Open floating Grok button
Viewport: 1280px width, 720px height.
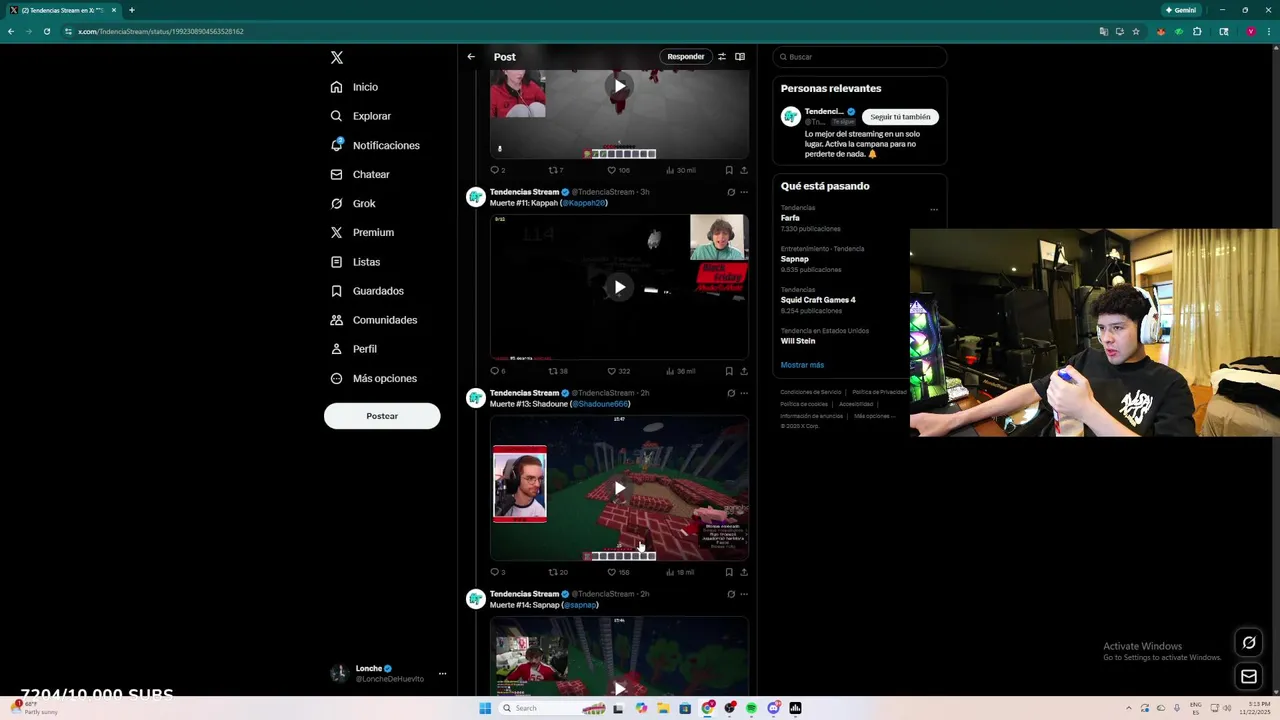coord(1249,642)
